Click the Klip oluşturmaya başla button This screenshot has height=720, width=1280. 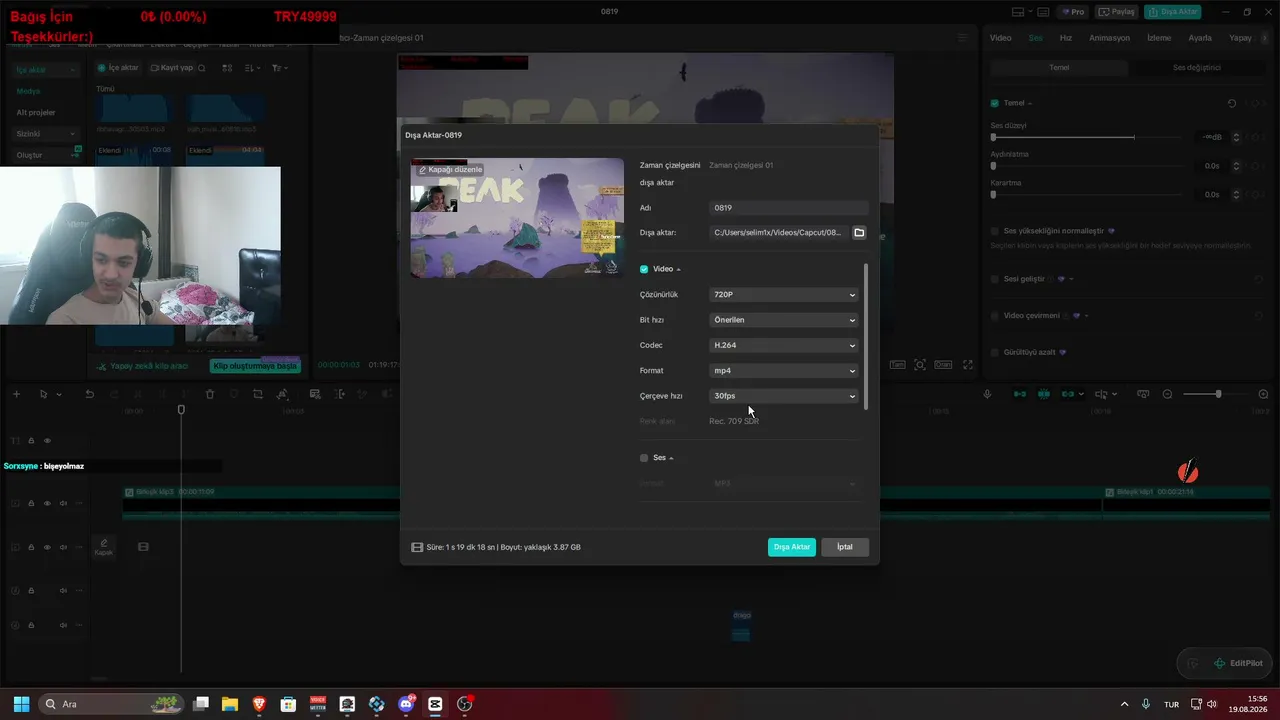(x=254, y=366)
